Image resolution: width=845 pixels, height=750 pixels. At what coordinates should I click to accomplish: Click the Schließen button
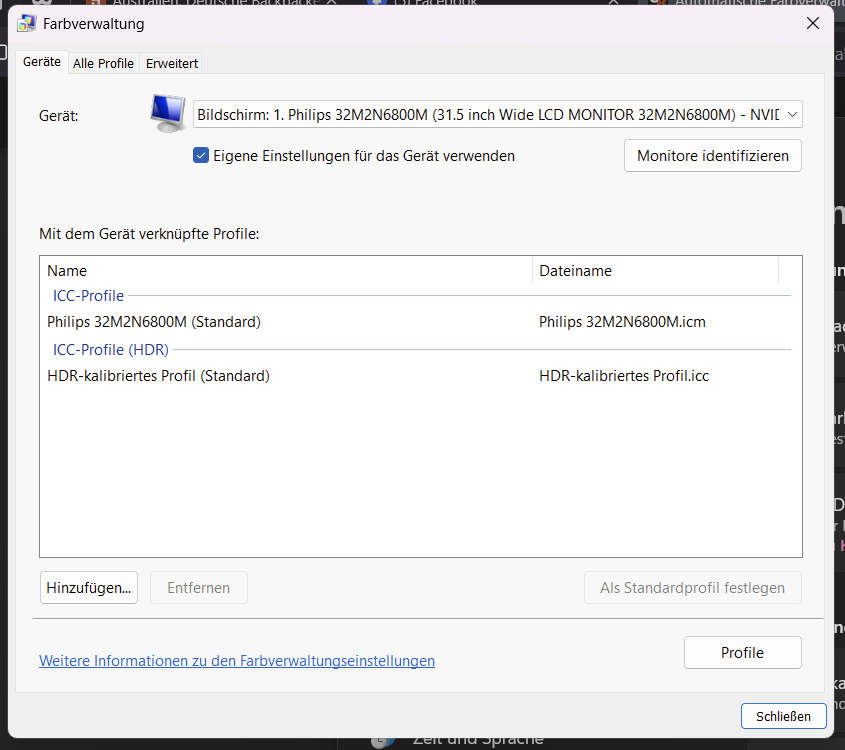click(783, 716)
